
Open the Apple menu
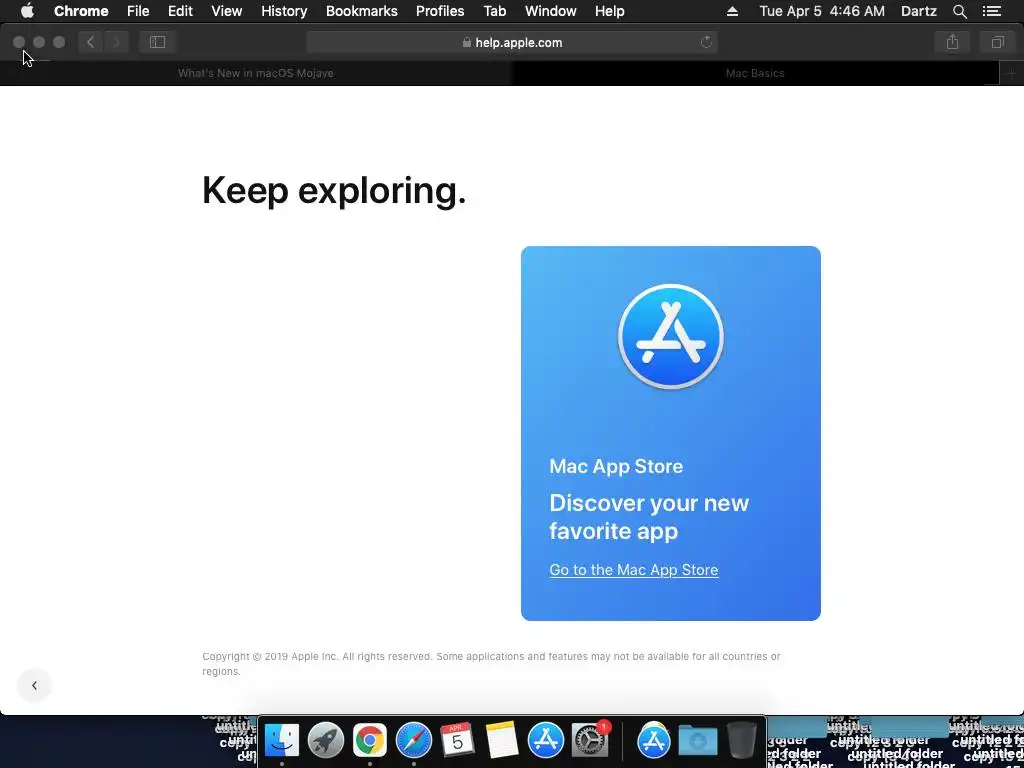pos(27,11)
